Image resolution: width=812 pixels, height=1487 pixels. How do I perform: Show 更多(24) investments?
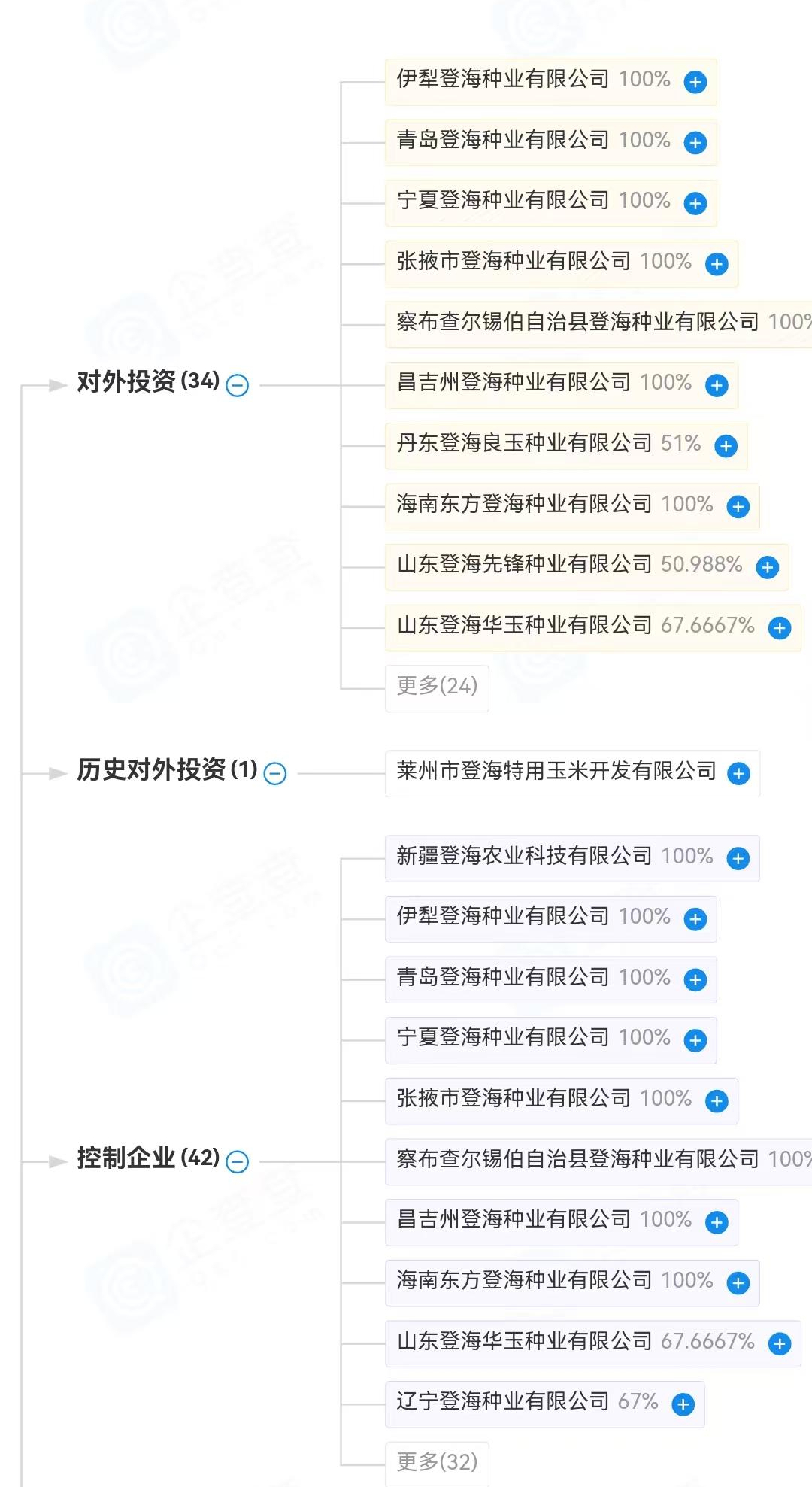coord(437,687)
